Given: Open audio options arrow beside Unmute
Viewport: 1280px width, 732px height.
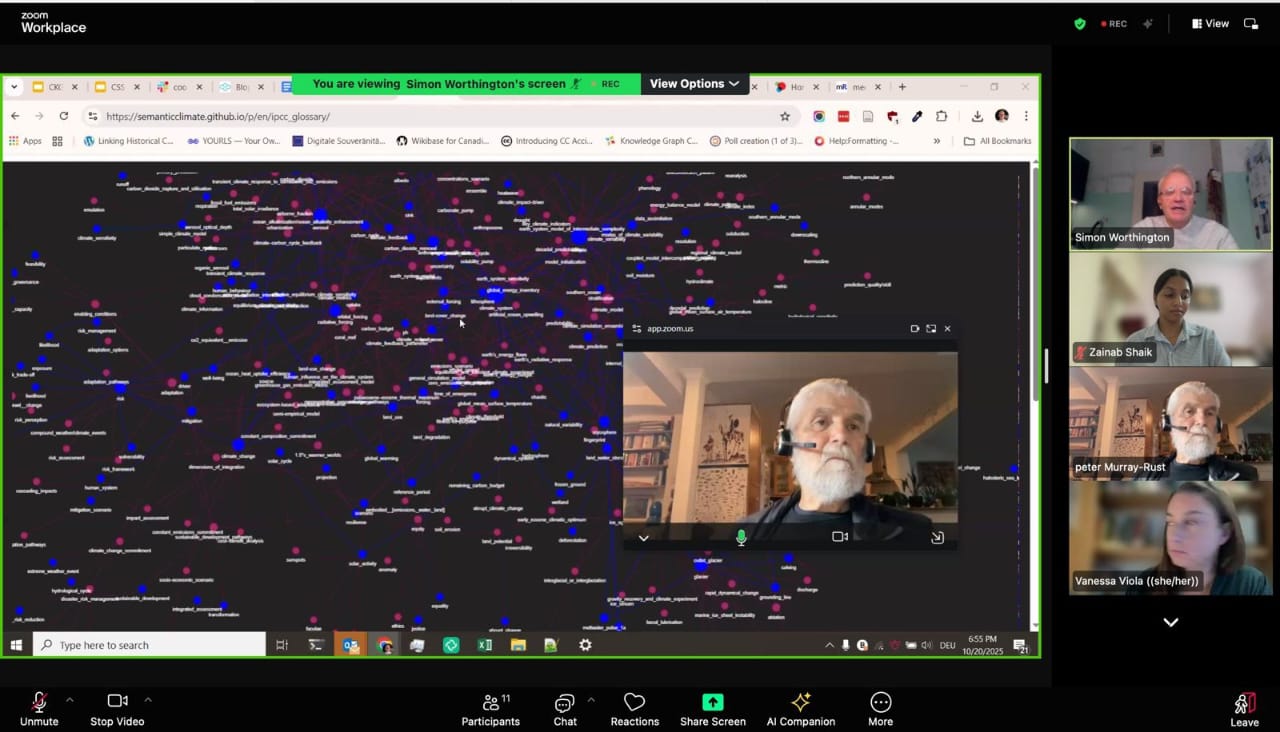Looking at the screenshot, I should tap(69, 700).
